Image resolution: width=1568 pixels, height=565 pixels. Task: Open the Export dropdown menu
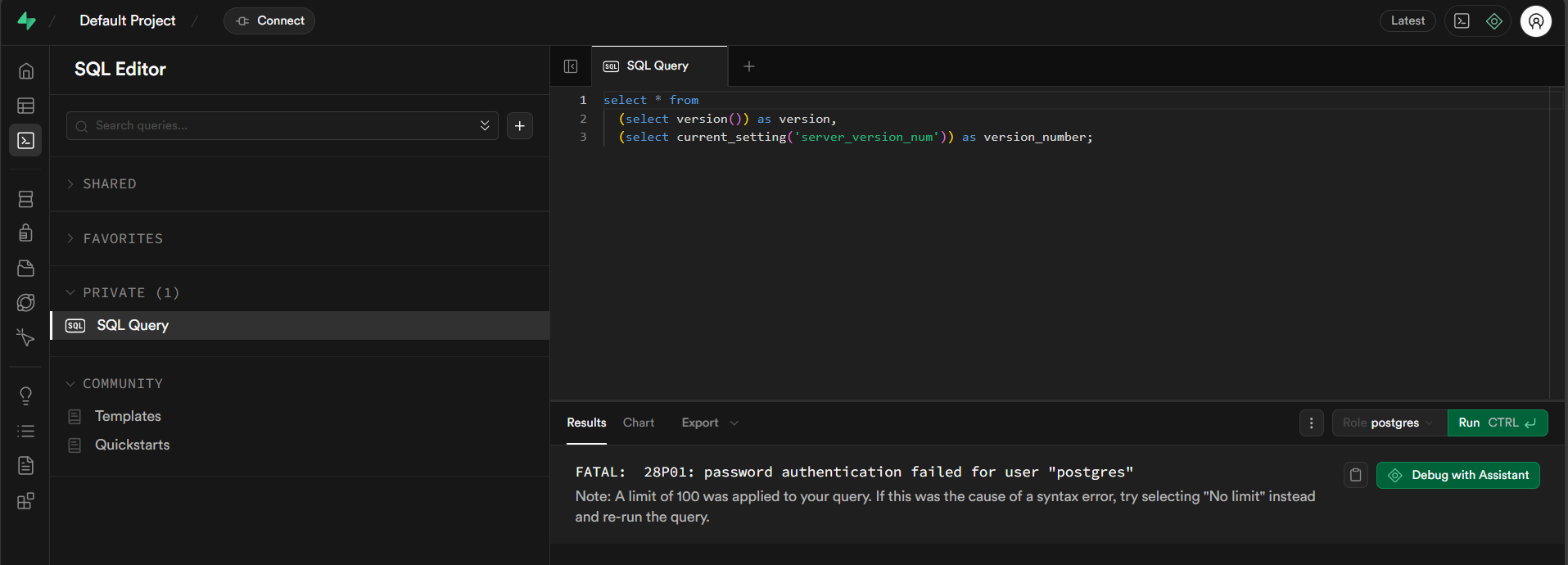point(709,423)
